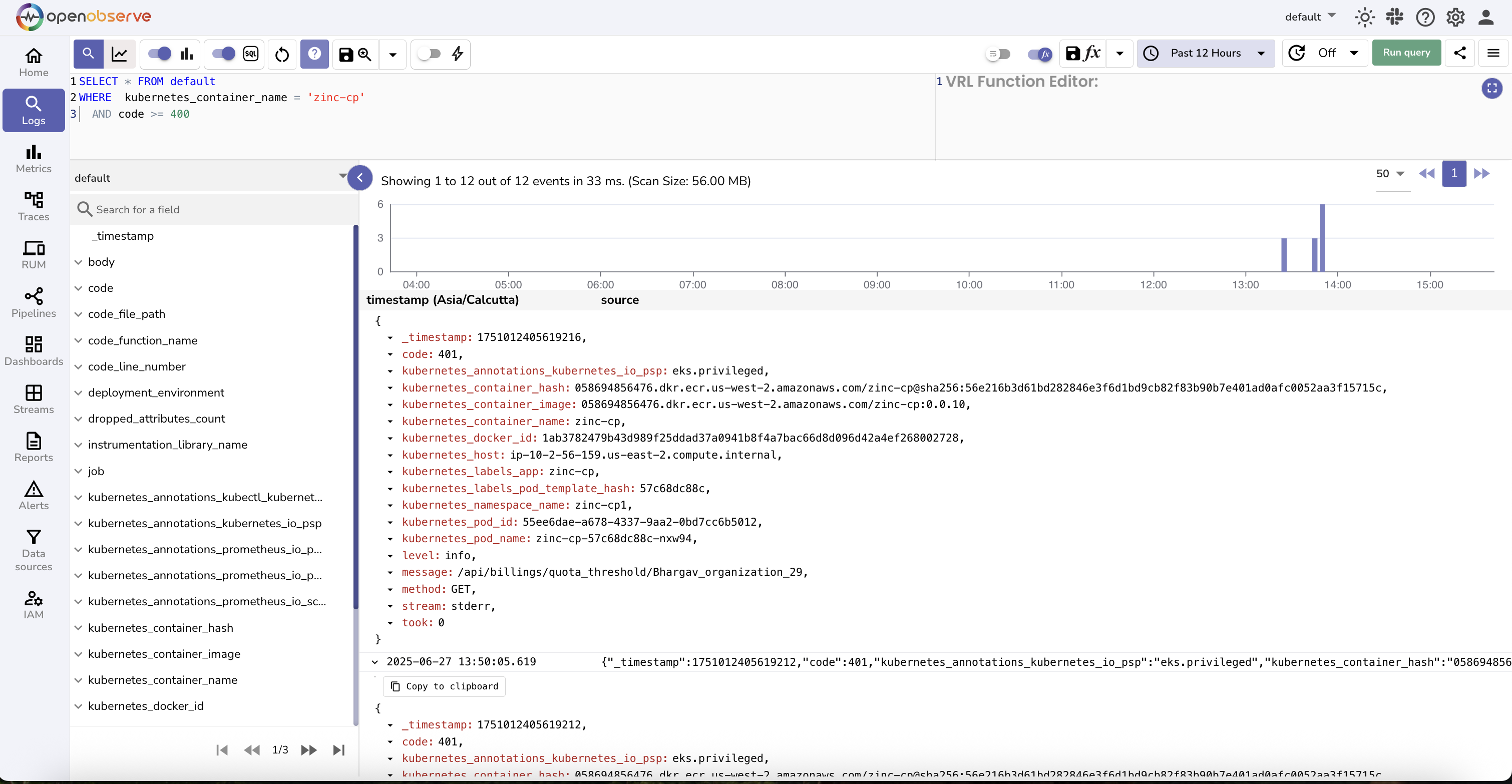This screenshot has height=784, width=1512.
Task: Share the current query via share icon
Action: [1460, 53]
